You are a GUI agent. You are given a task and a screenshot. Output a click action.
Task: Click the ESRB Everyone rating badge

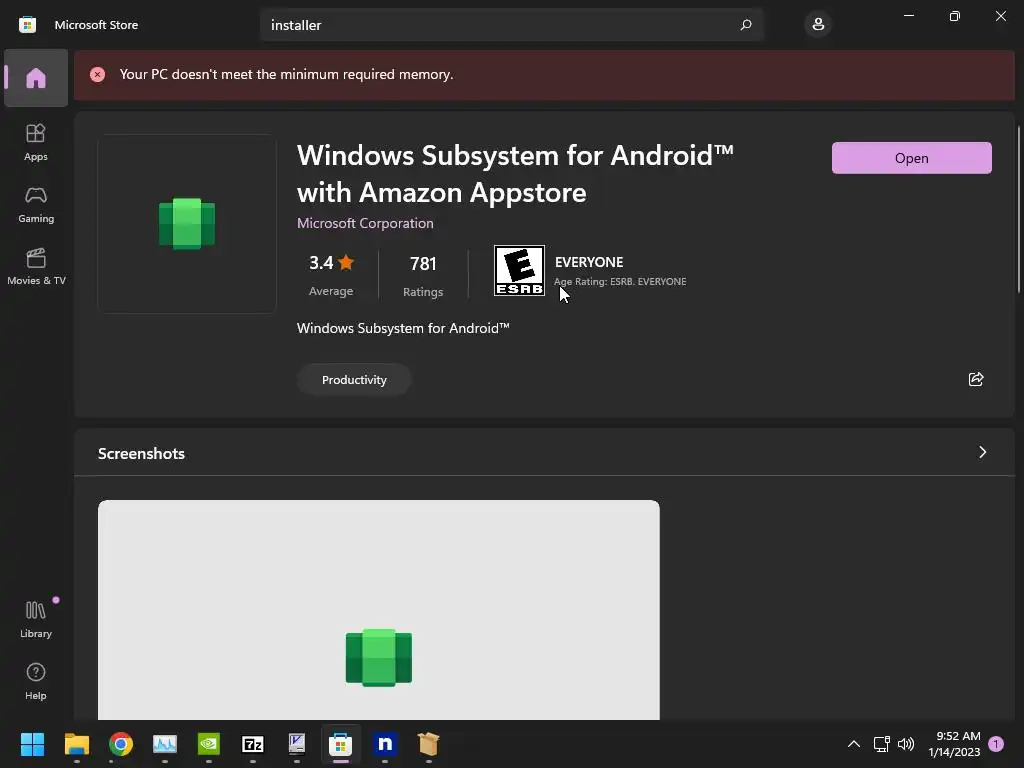519,270
